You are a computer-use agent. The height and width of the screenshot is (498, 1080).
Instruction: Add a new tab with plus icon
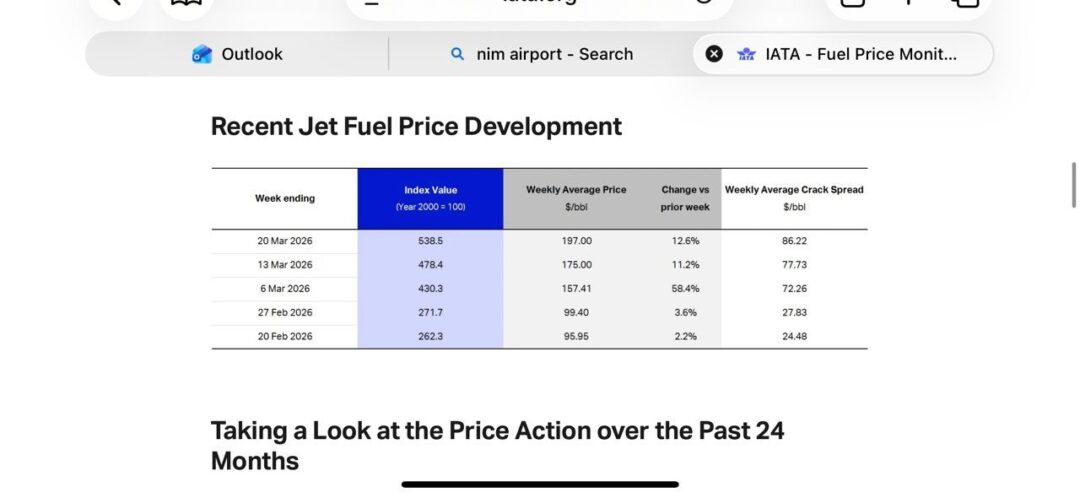coord(908,3)
